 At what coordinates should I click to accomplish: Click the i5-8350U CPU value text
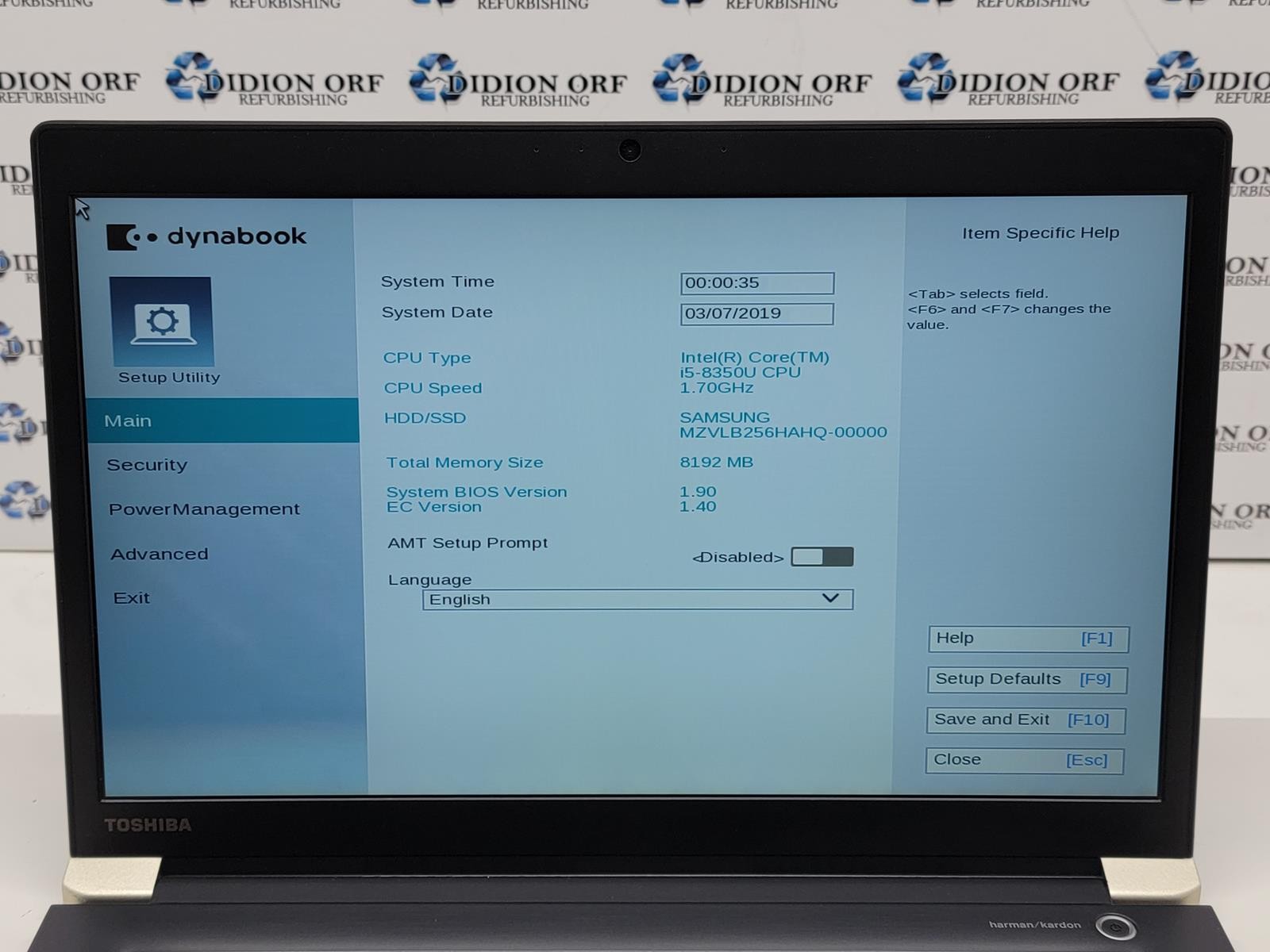point(741,372)
